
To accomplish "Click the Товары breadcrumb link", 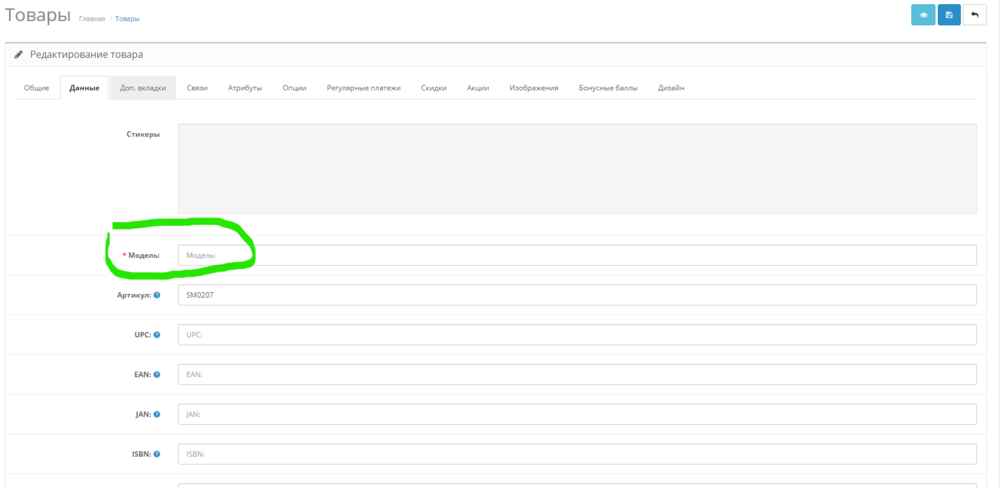I will click(127, 19).
